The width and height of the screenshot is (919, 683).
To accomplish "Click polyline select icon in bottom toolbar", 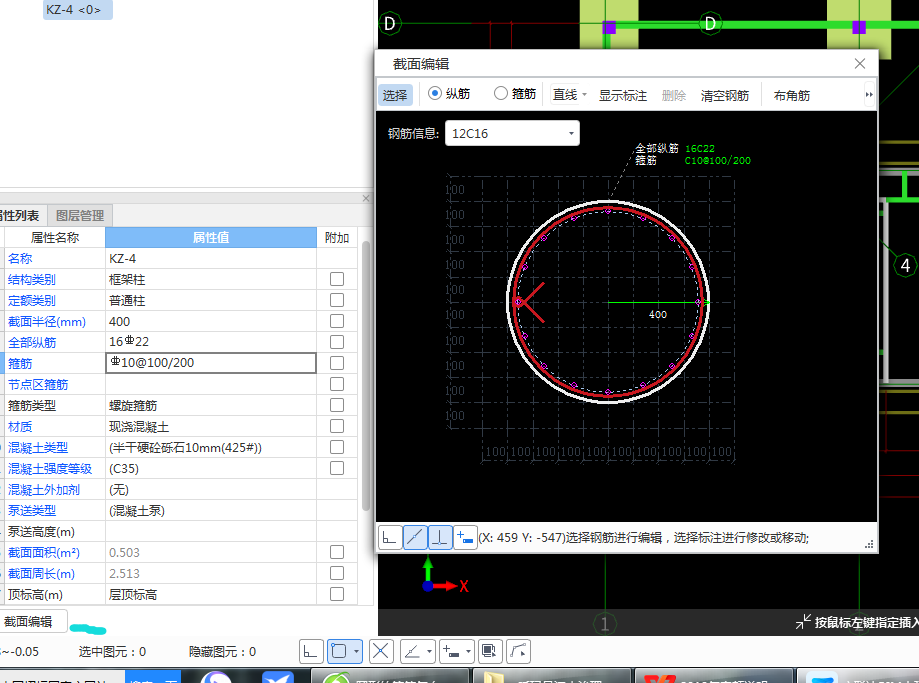I will pos(518,651).
